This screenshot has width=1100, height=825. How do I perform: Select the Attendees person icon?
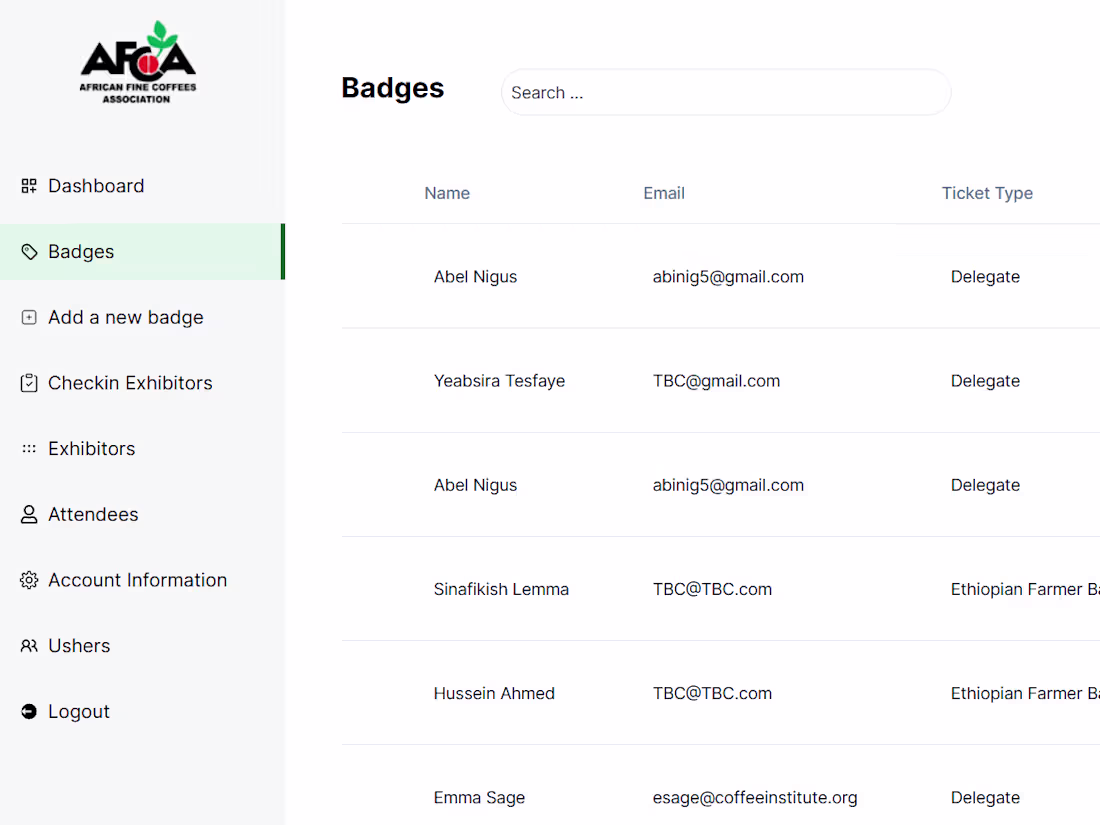pos(28,514)
